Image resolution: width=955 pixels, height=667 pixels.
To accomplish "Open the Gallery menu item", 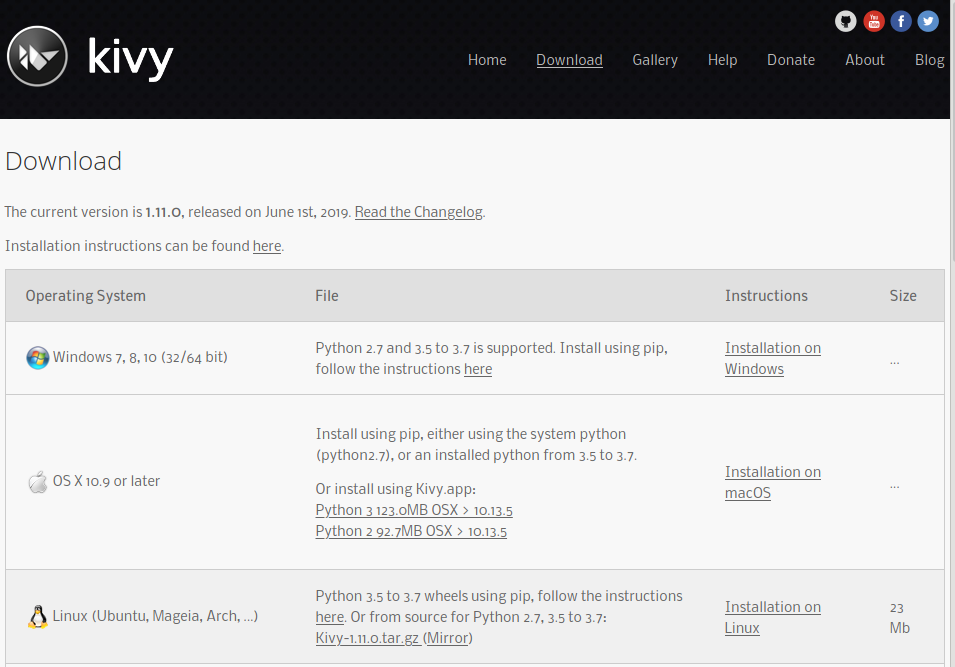I will click(x=655, y=60).
